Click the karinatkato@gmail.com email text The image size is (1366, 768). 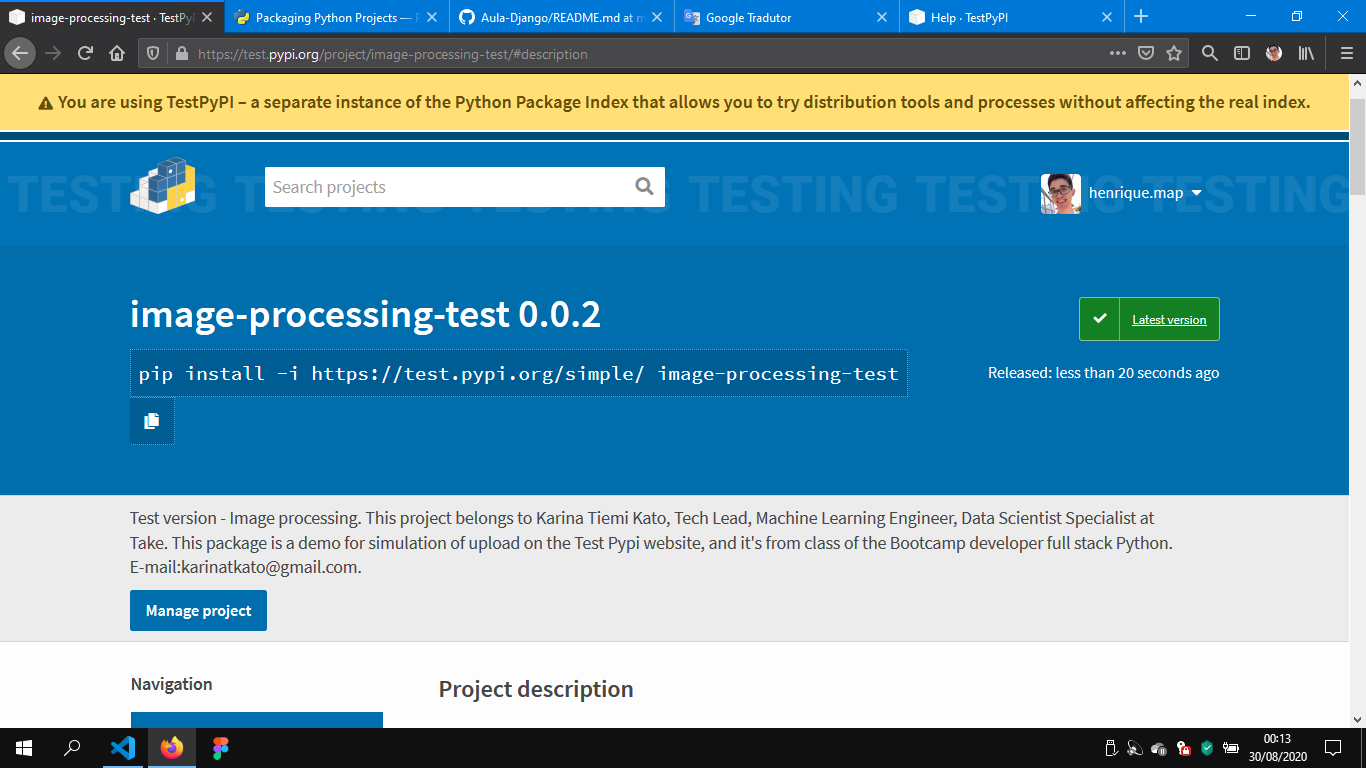tap(269, 567)
